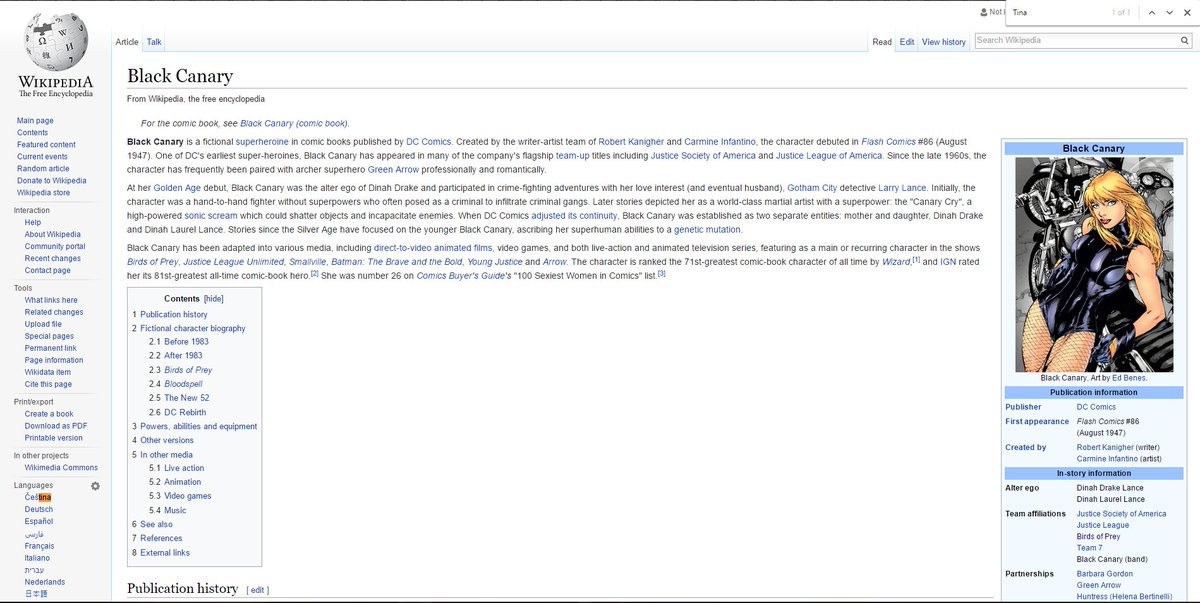This screenshot has height=603, width=1200.
Task: Go to previous find match arrow
Action: tap(1153, 12)
